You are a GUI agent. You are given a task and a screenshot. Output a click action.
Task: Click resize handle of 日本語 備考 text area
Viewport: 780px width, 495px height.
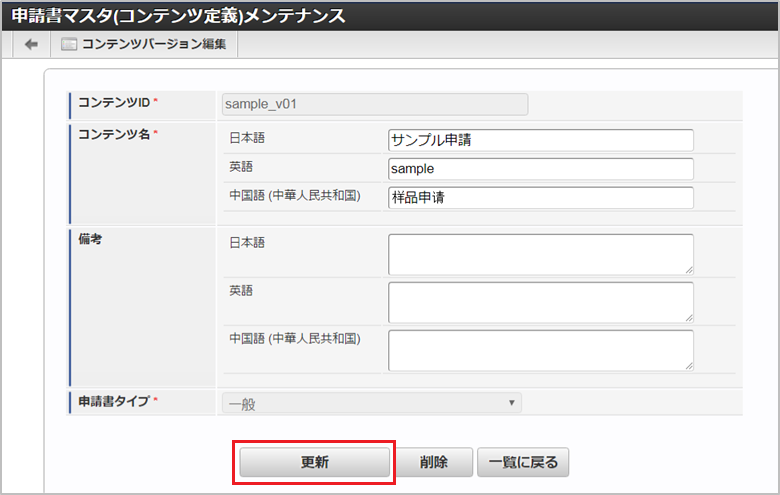click(x=689, y=269)
